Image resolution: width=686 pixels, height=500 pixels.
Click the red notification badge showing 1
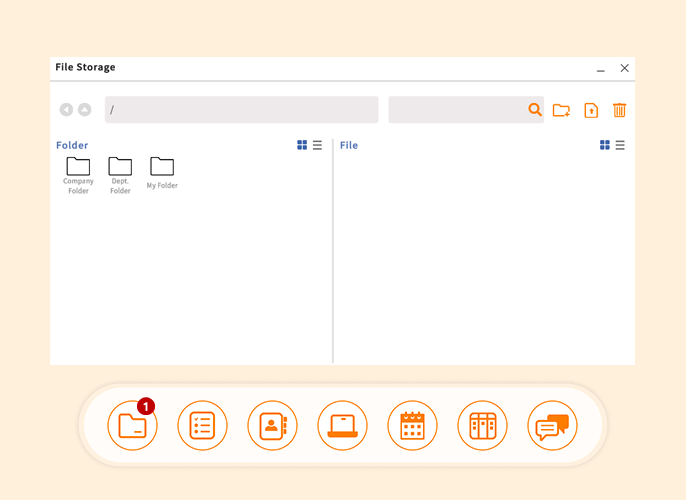point(146,406)
